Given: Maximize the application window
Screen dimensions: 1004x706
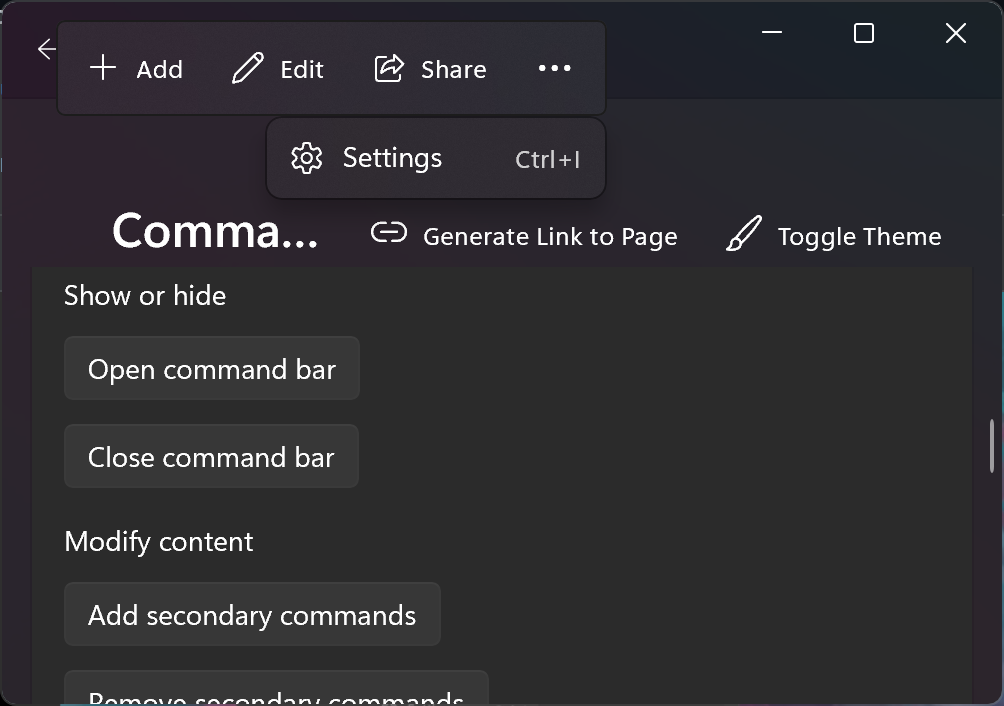Looking at the screenshot, I should (x=864, y=33).
